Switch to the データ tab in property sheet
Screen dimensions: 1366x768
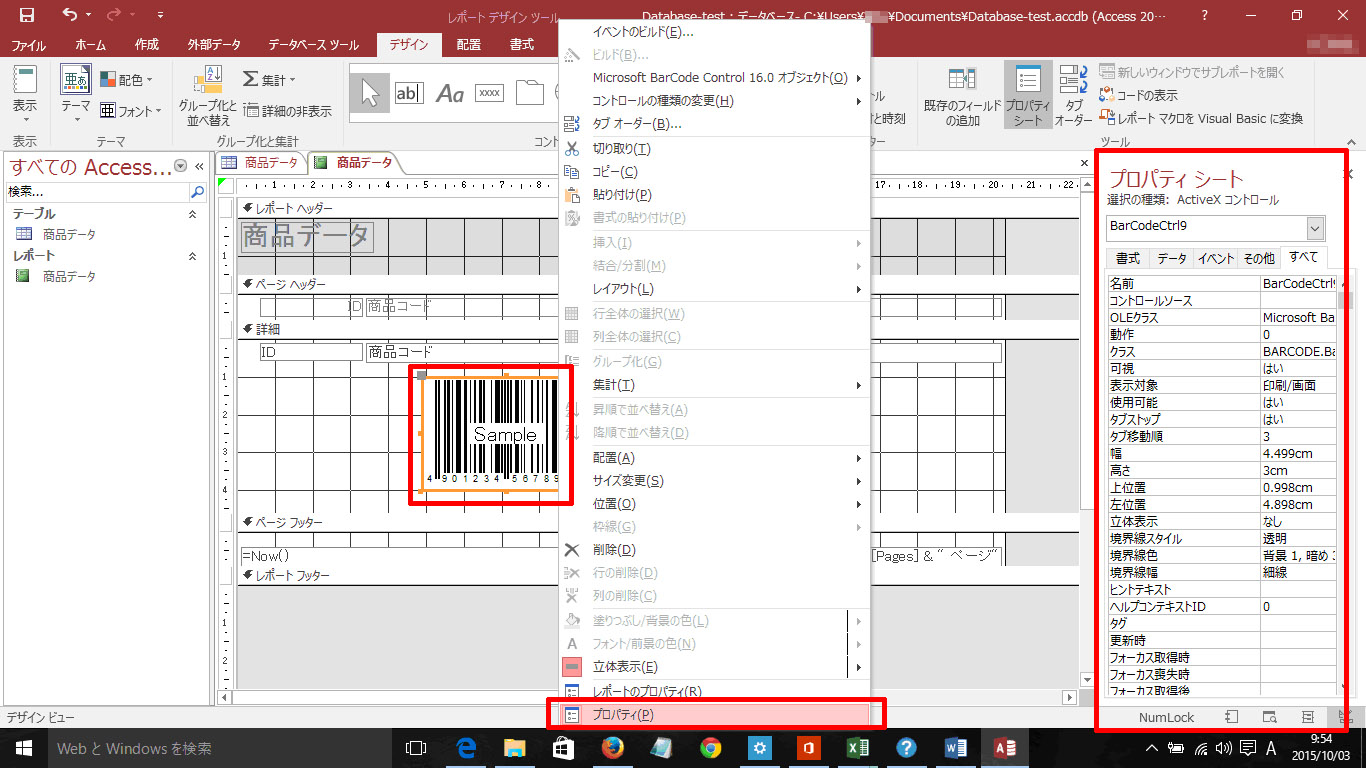point(1171,258)
